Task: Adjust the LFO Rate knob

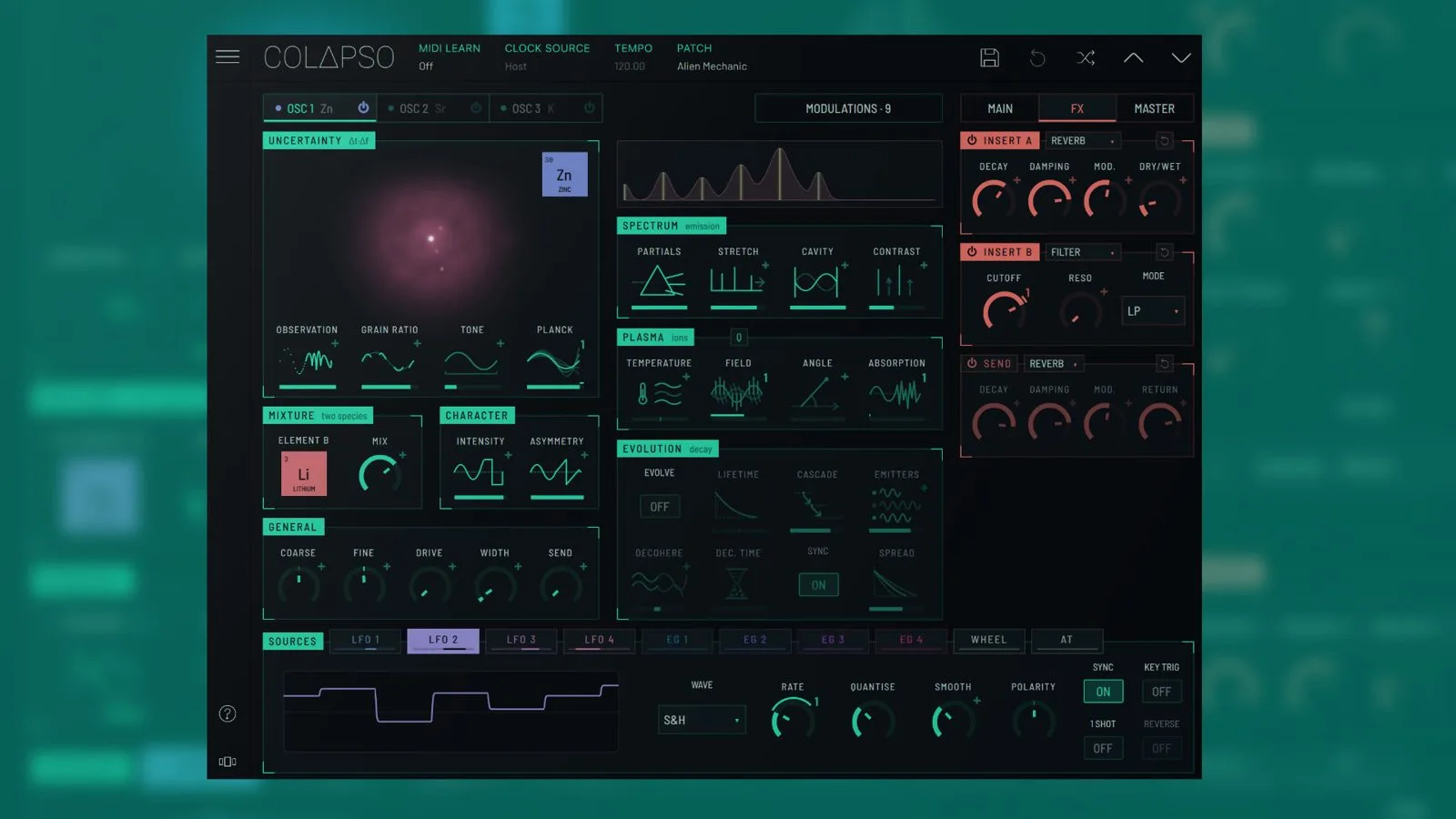Action: pyautogui.click(x=793, y=720)
